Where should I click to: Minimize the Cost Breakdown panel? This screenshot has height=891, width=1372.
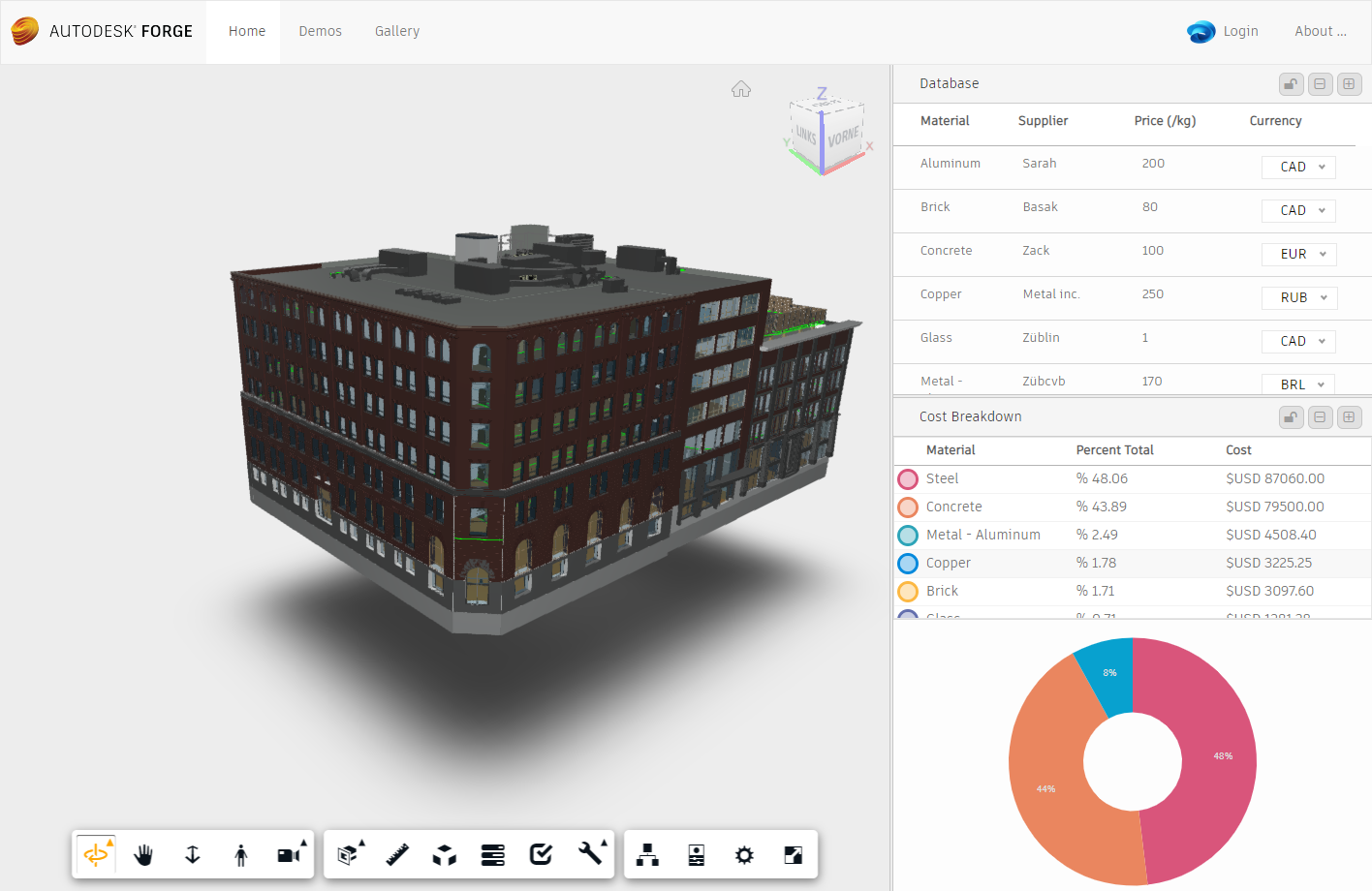1320,416
